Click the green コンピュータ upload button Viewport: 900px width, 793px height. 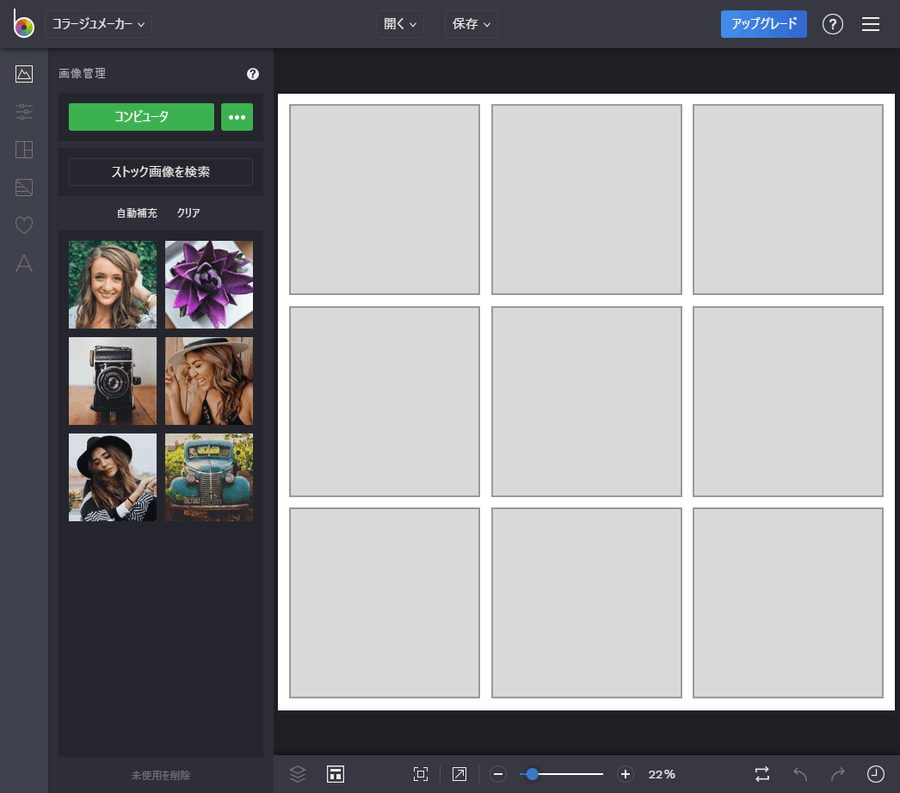click(141, 117)
